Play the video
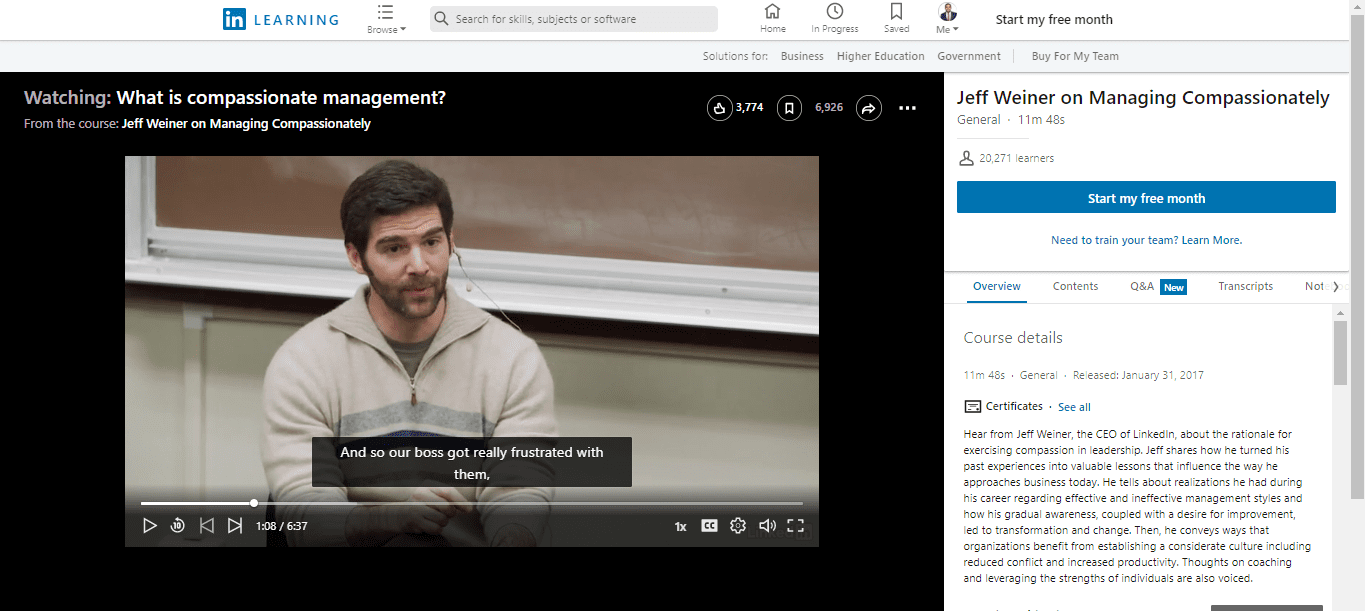 click(150, 525)
